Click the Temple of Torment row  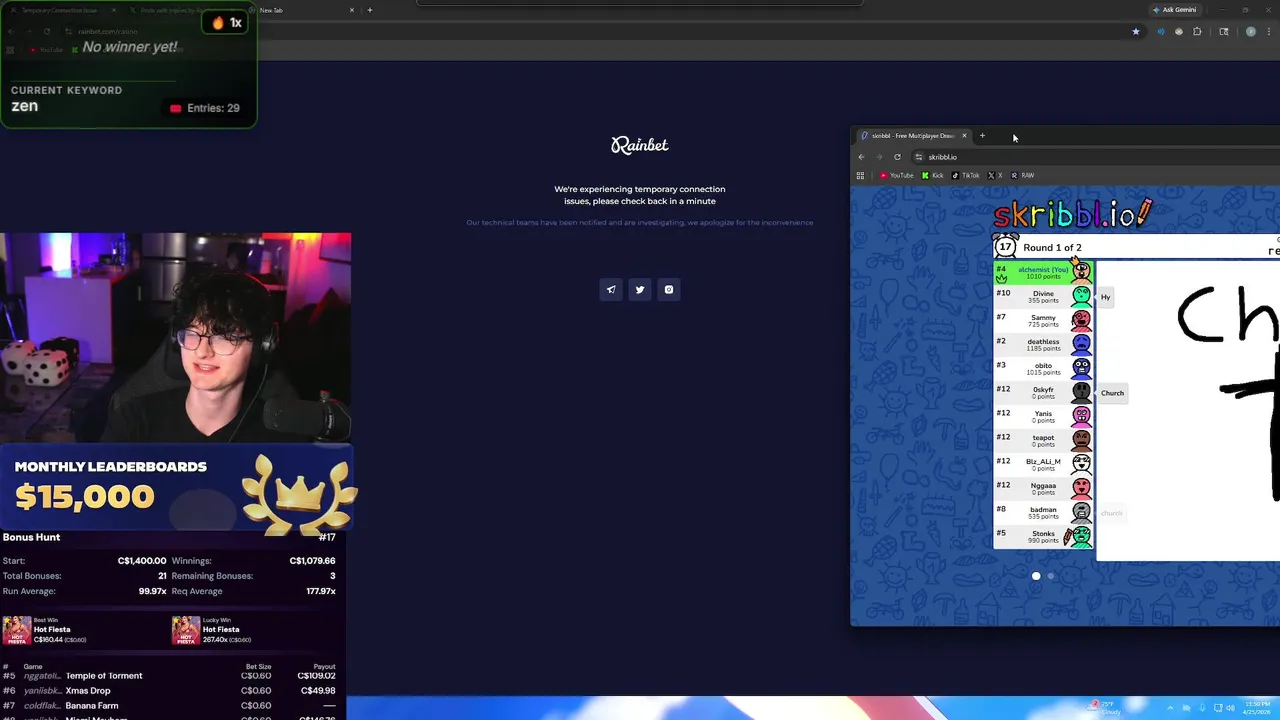coord(170,676)
